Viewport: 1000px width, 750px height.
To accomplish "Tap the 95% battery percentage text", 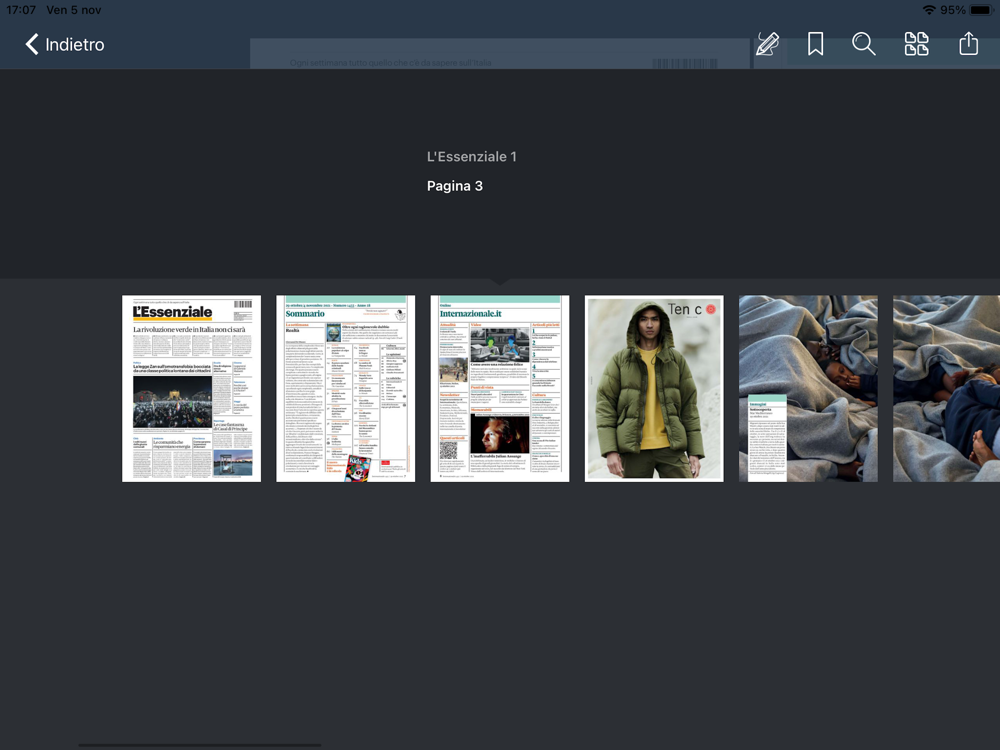I will pyautogui.click(x=953, y=10).
